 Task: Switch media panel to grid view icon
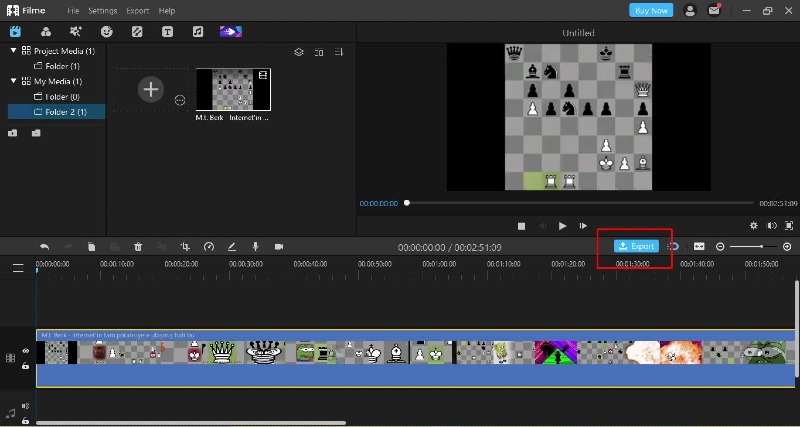click(319, 53)
